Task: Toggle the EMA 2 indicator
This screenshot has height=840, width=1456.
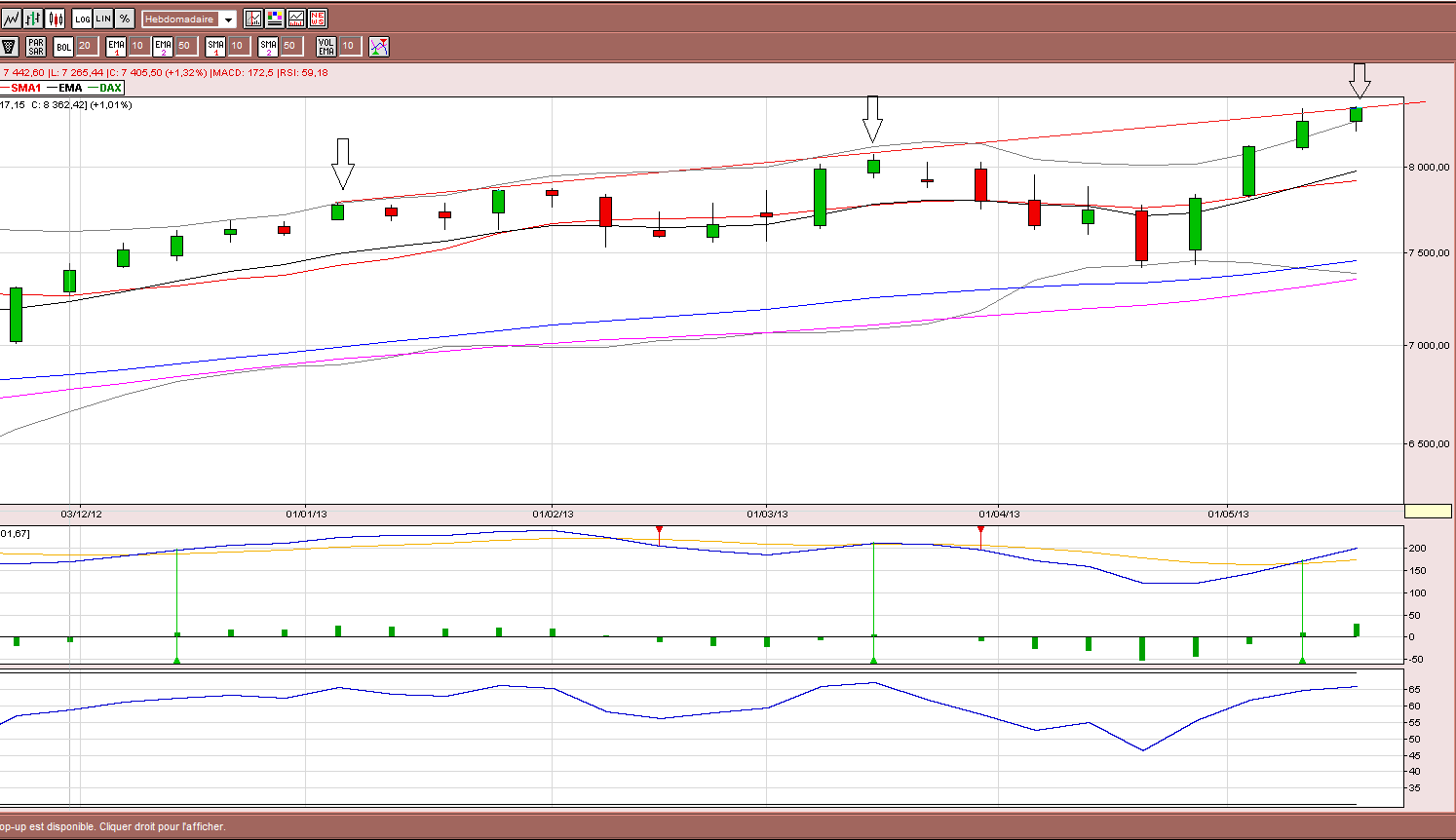Action: coord(163,46)
